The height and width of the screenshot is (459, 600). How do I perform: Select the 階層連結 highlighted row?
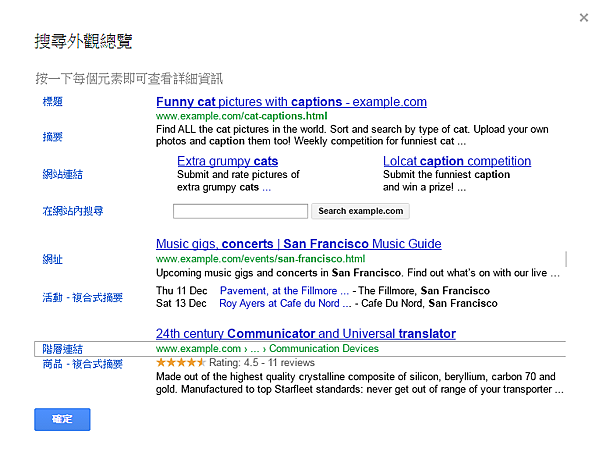pyautogui.click(x=62, y=349)
